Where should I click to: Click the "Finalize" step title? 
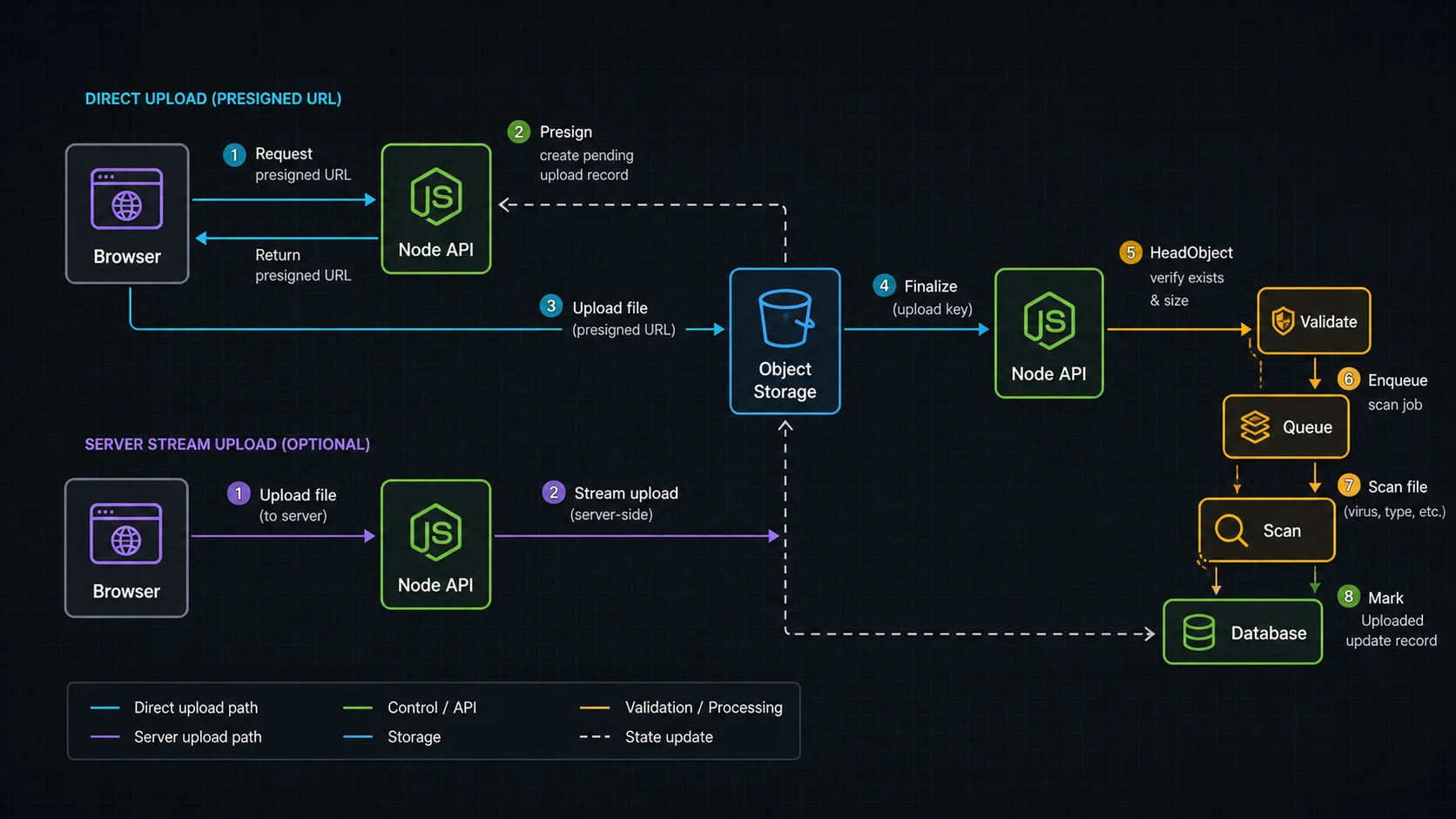coord(931,285)
